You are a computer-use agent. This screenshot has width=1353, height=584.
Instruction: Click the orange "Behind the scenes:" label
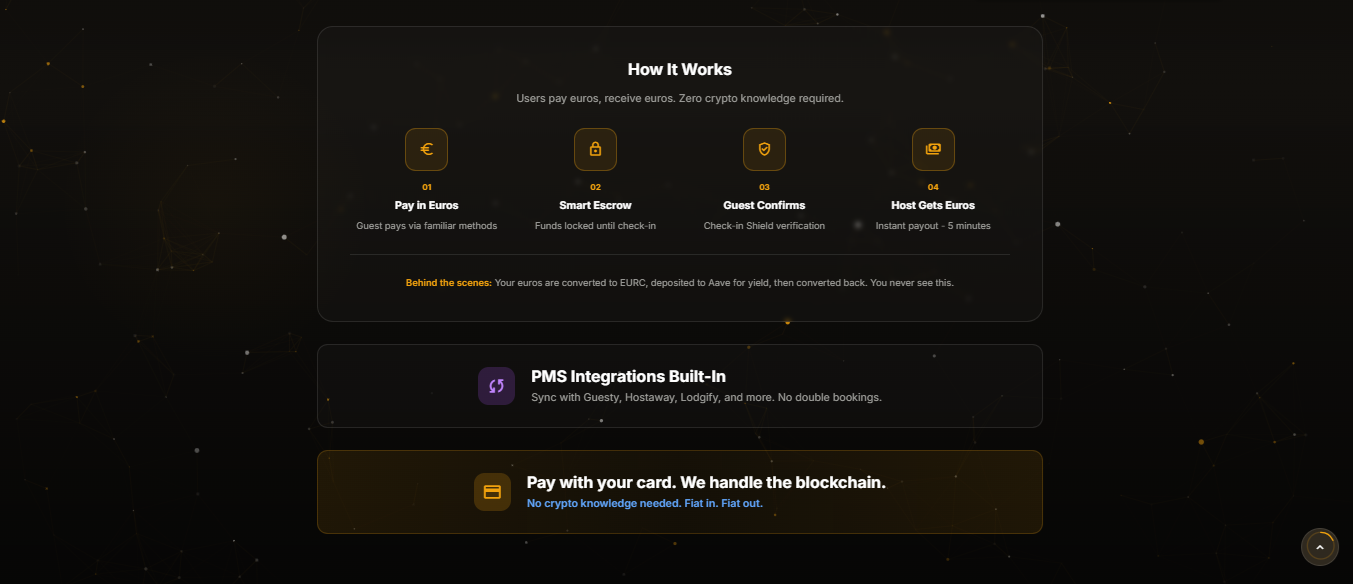coord(448,283)
